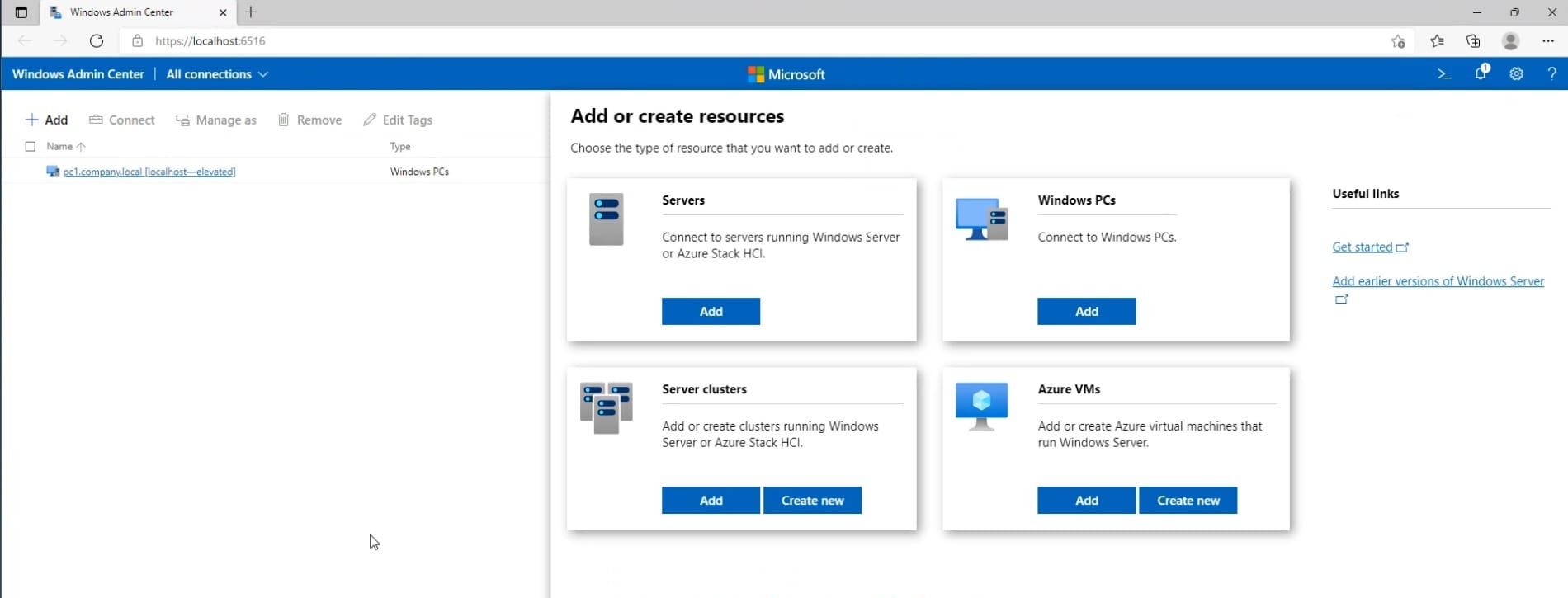
Task: Click the add-to-favorites star in address bar
Action: coord(1398,41)
